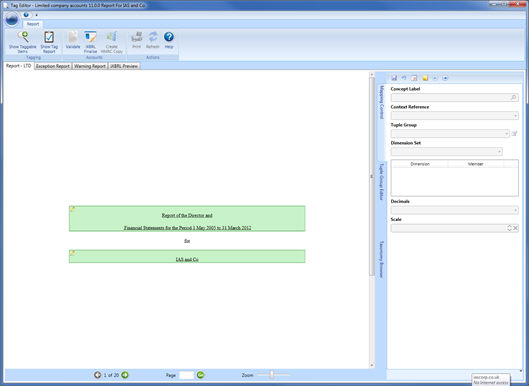Screen dimensions: 529x386
Task: Click the document vertical scrollbar
Action: pyautogui.click(x=372, y=176)
